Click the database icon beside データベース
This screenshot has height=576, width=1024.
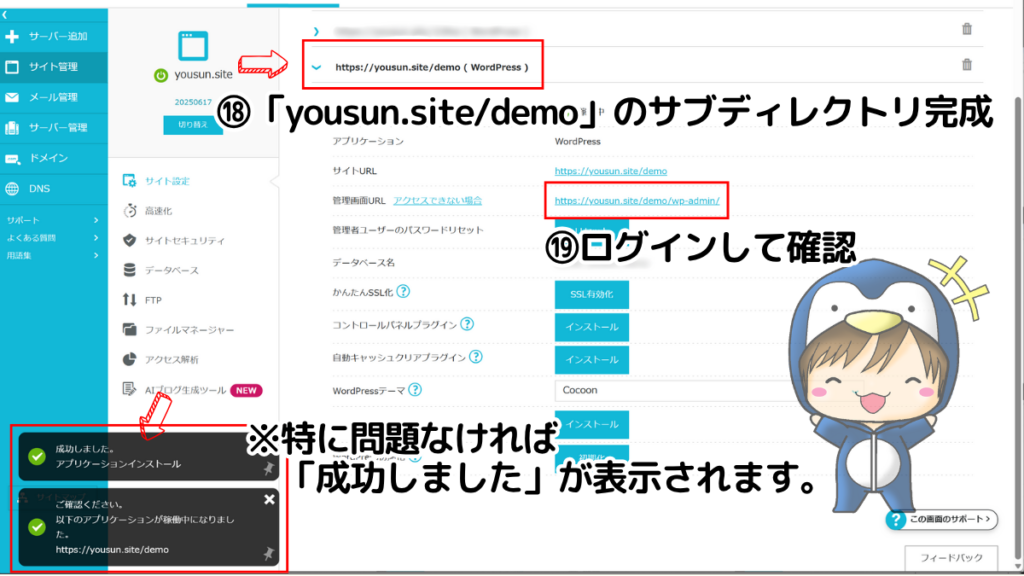point(129,270)
